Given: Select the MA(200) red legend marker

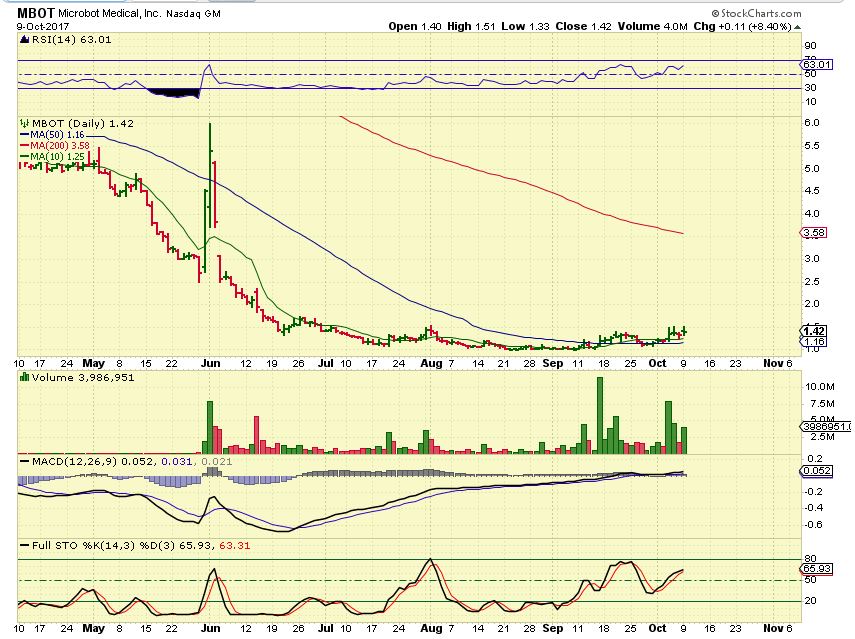Looking at the screenshot, I should 24,144.
